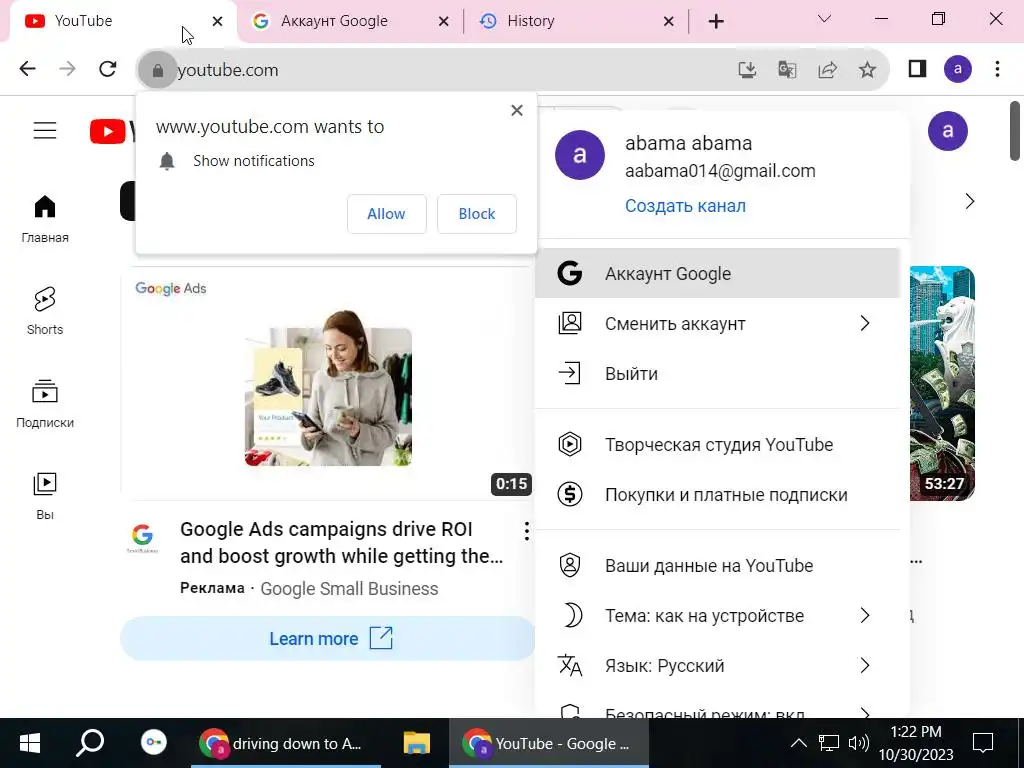Click the Google Small Business channel name
The width and height of the screenshot is (1024, 768).
(x=349, y=588)
